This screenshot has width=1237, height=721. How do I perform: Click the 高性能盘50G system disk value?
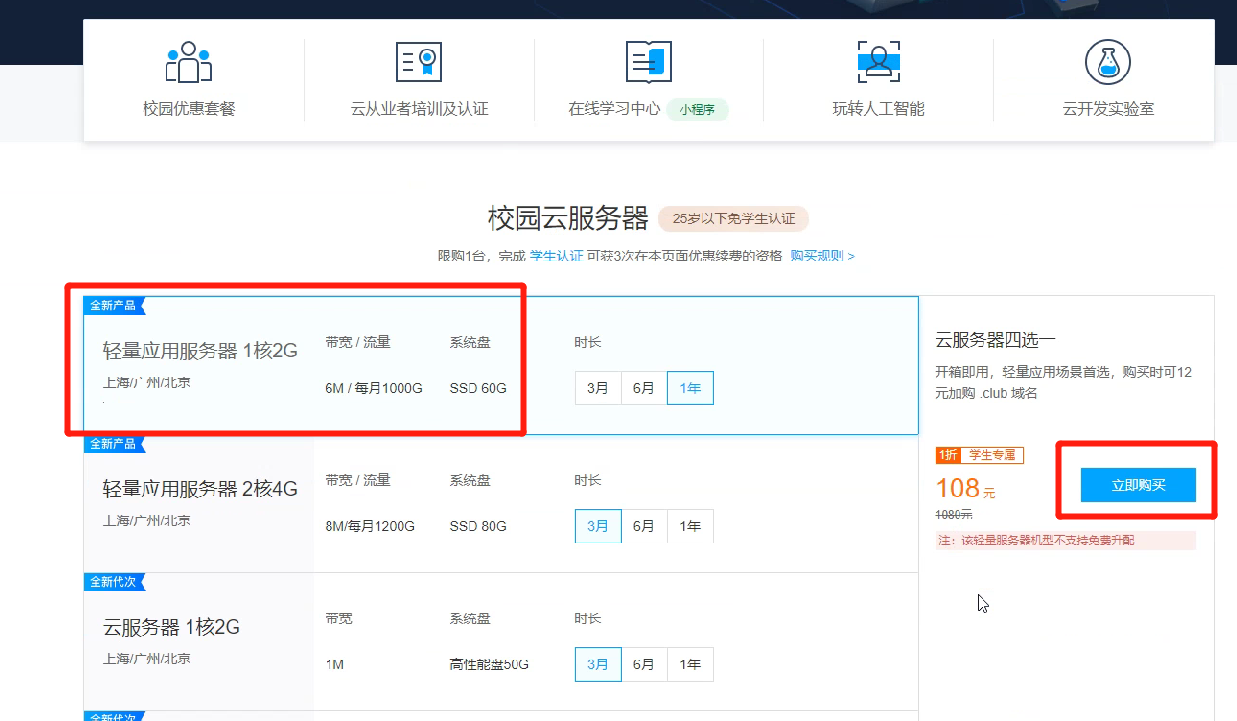pos(489,664)
